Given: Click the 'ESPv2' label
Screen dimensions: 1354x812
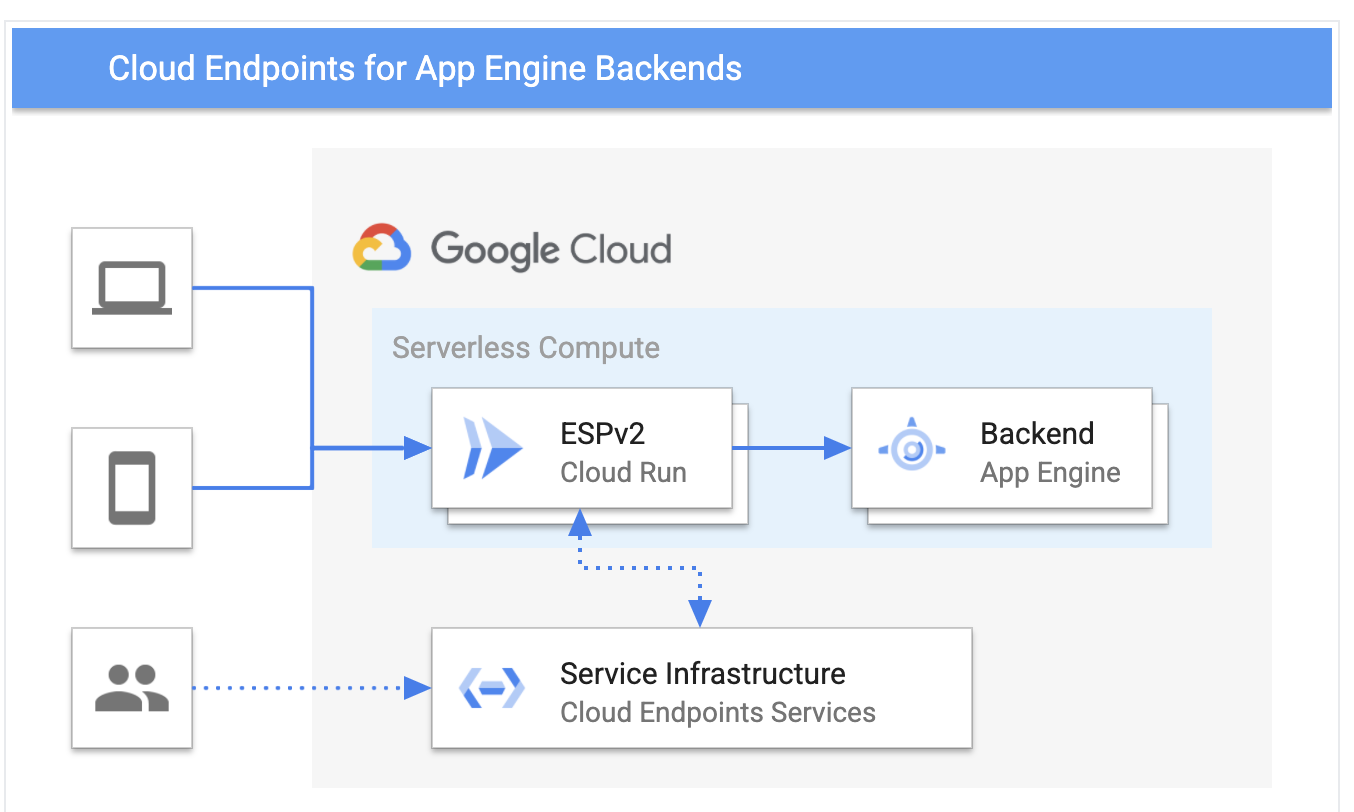Looking at the screenshot, I should click(x=603, y=433).
